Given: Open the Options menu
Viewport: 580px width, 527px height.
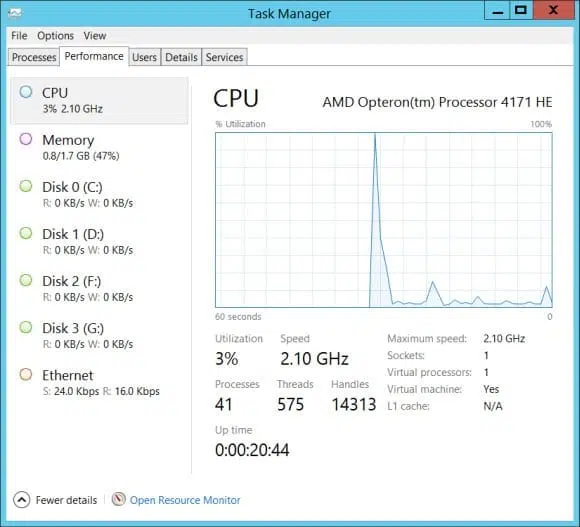Looking at the screenshot, I should [55, 36].
